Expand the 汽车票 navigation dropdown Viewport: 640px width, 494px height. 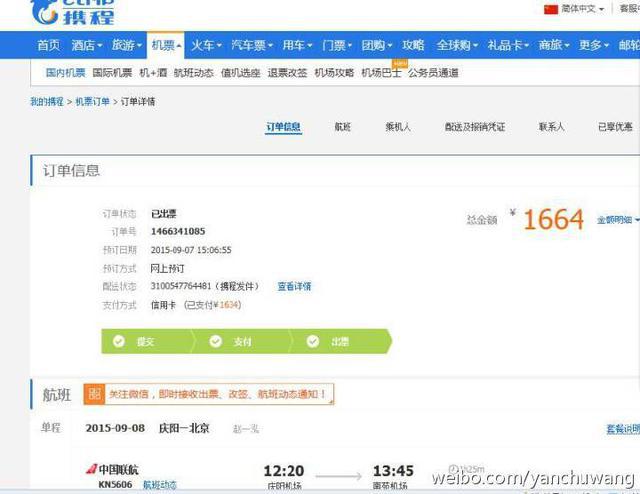pos(251,45)
